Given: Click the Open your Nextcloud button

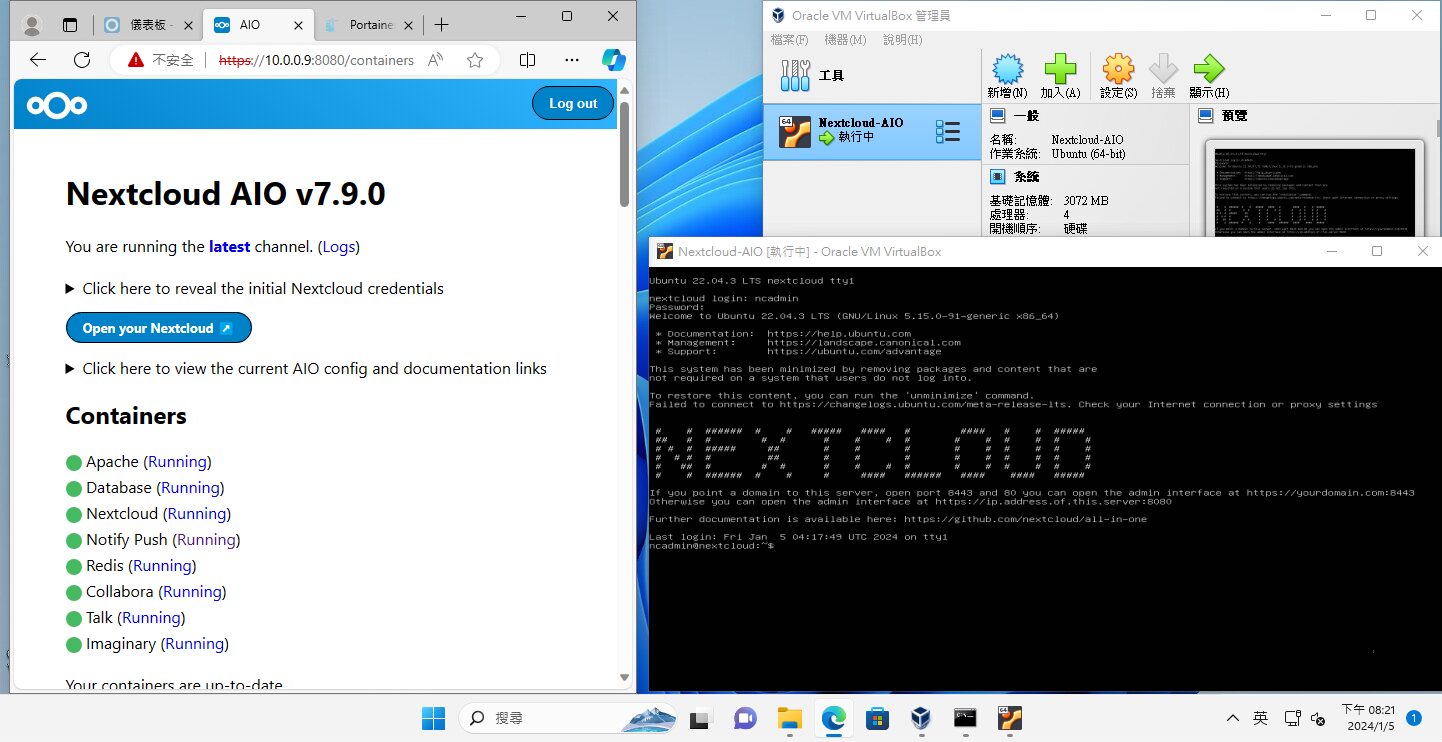Looking at the screenshot, I should tap(158, 327).
